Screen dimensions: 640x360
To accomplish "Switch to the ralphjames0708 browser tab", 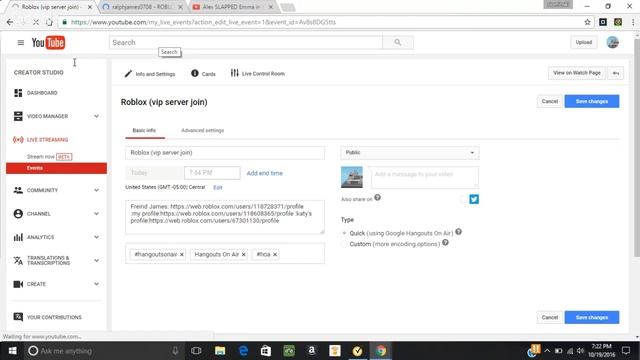I will pos(142,7).
